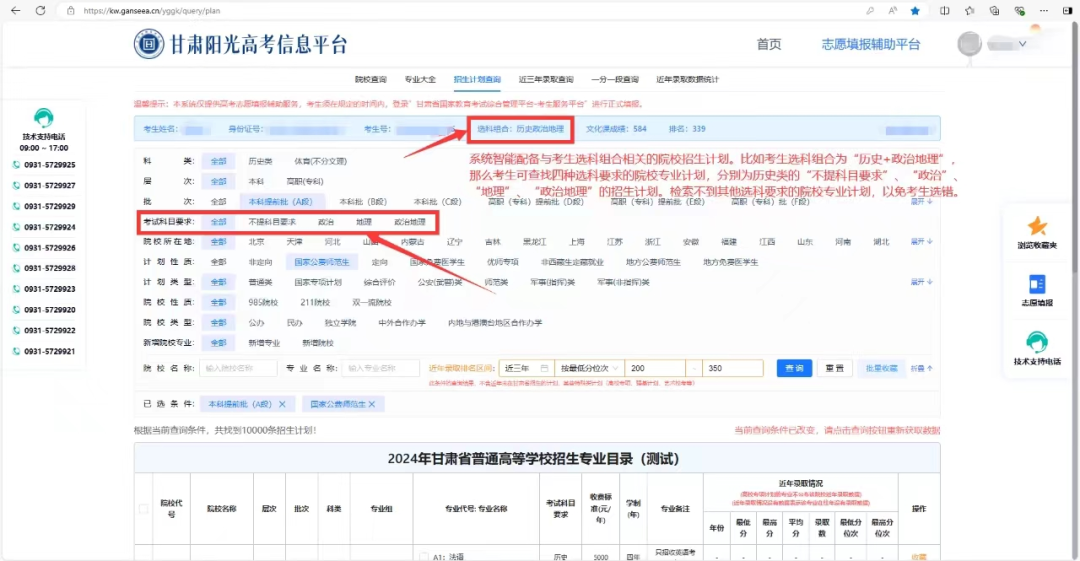Click the 院校名称 input field

coord(238,368)
